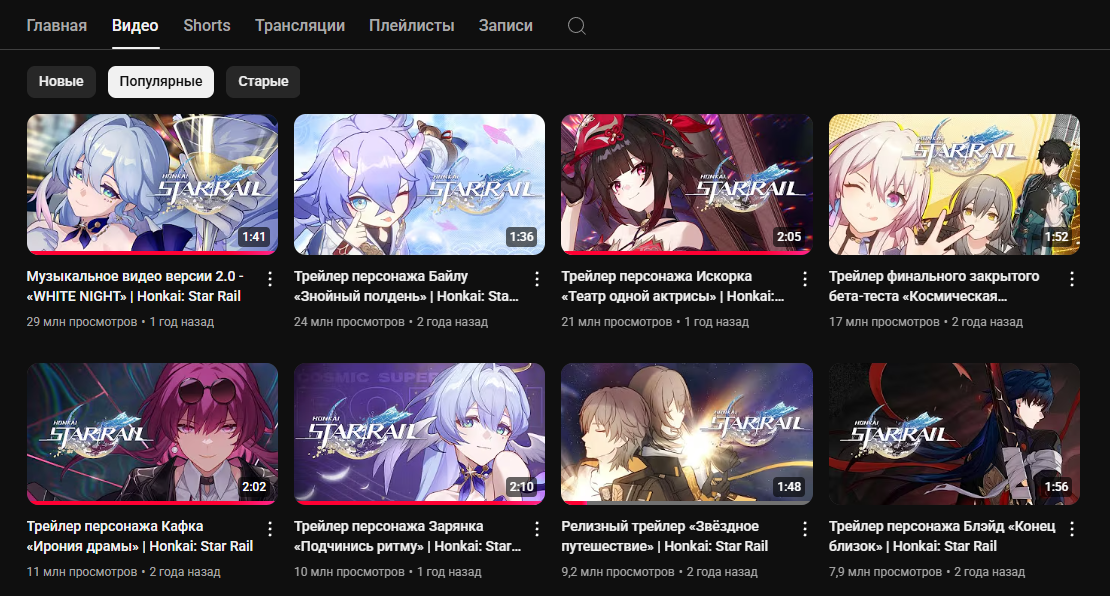Screen dimensions: 1110x596
Task: Click title «Музыкальное видео версии 2.0 - WHITE NIGHT»
Action: tap(135, 286)
